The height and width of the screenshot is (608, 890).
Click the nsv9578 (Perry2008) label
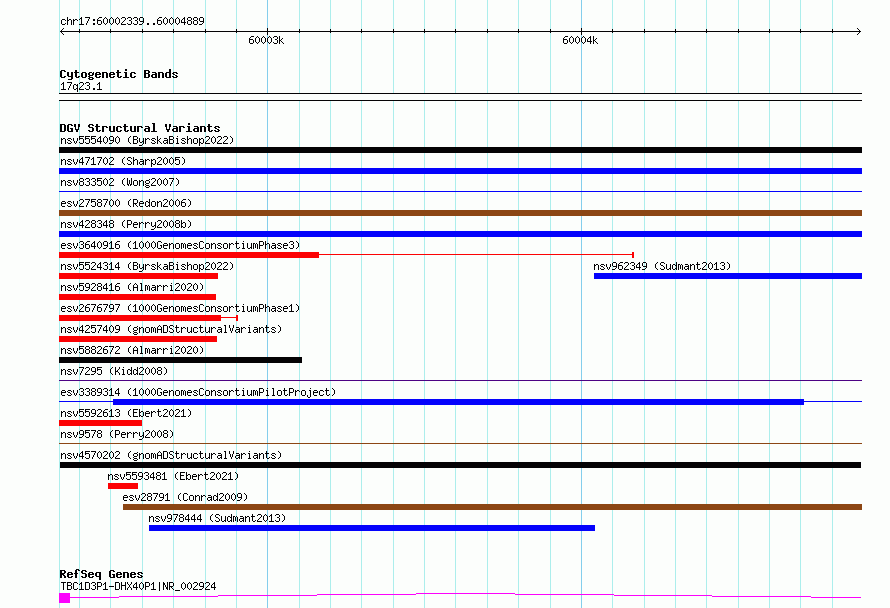click(117, 434)
